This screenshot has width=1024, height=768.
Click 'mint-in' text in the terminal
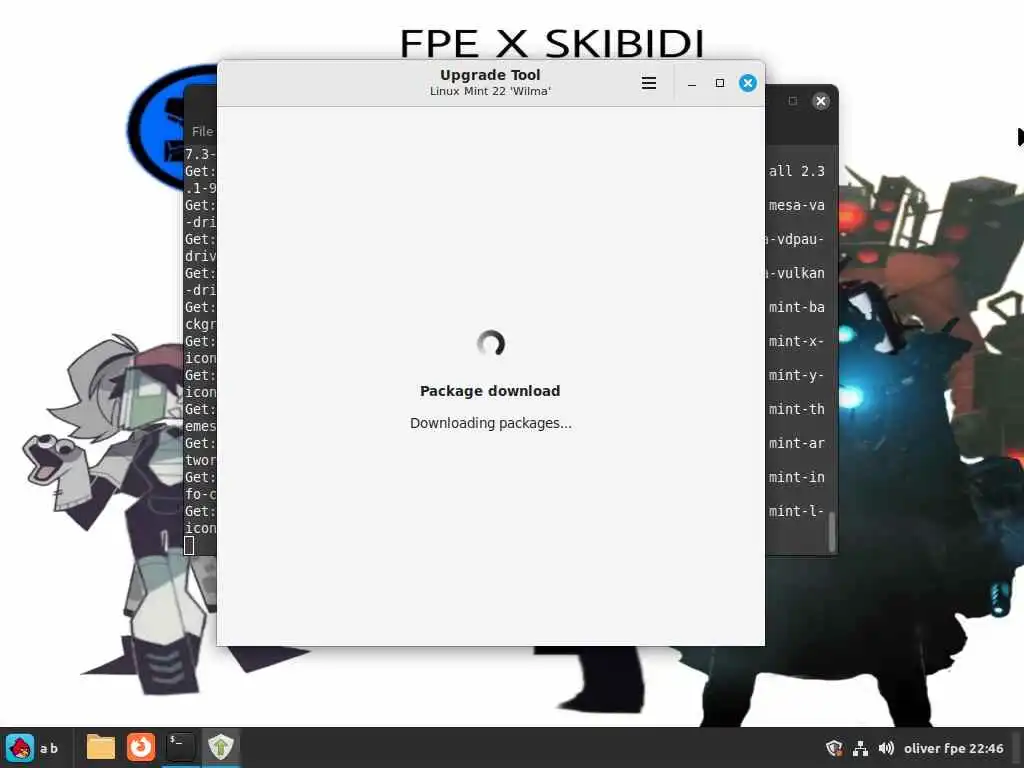[x=797, y=477]
